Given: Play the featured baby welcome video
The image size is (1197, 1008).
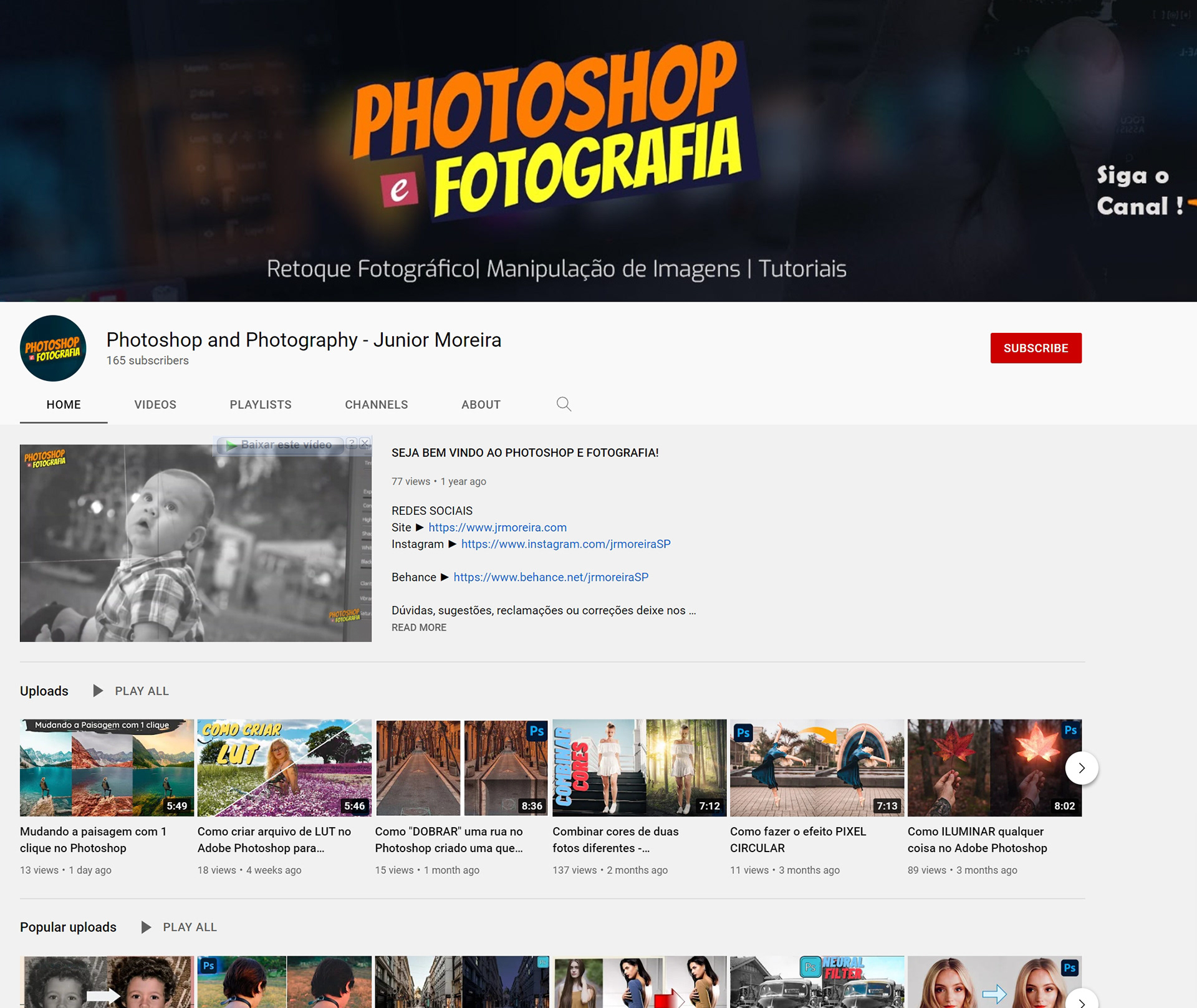Looking at the screenshot, I should click(x=195, y=549).
